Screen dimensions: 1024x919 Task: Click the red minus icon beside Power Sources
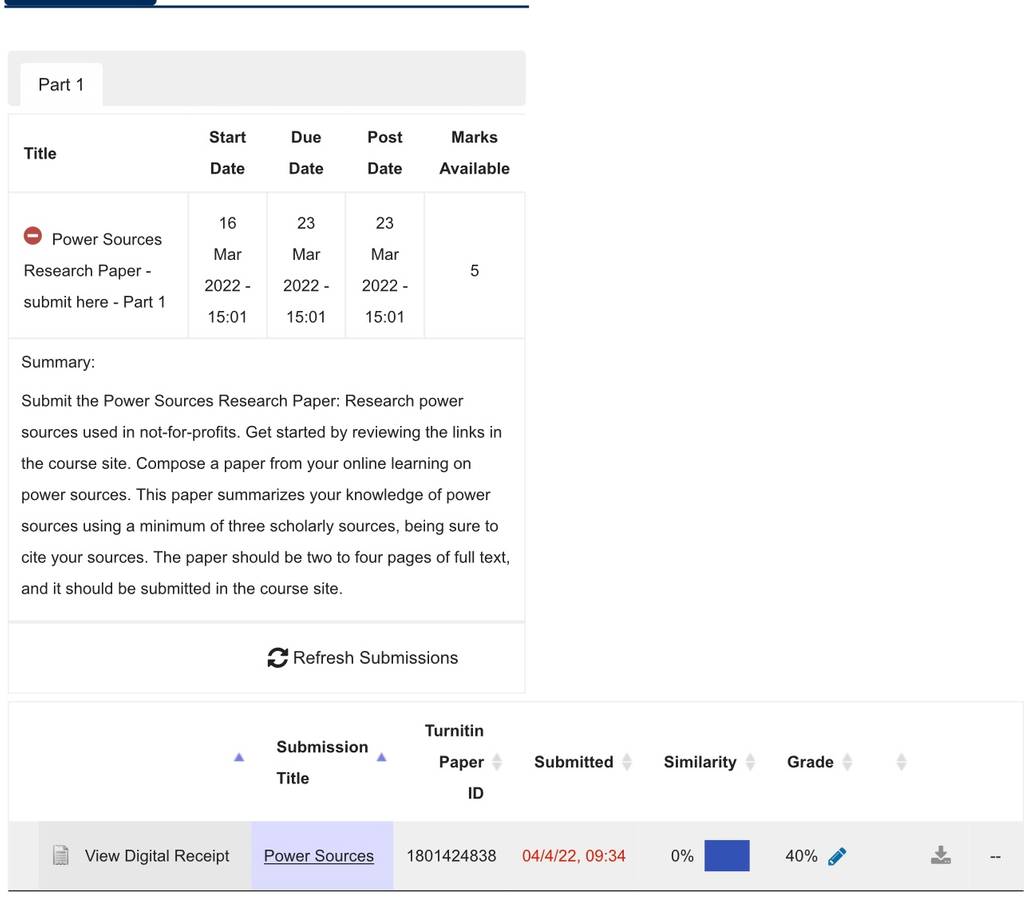coord(33,236)
